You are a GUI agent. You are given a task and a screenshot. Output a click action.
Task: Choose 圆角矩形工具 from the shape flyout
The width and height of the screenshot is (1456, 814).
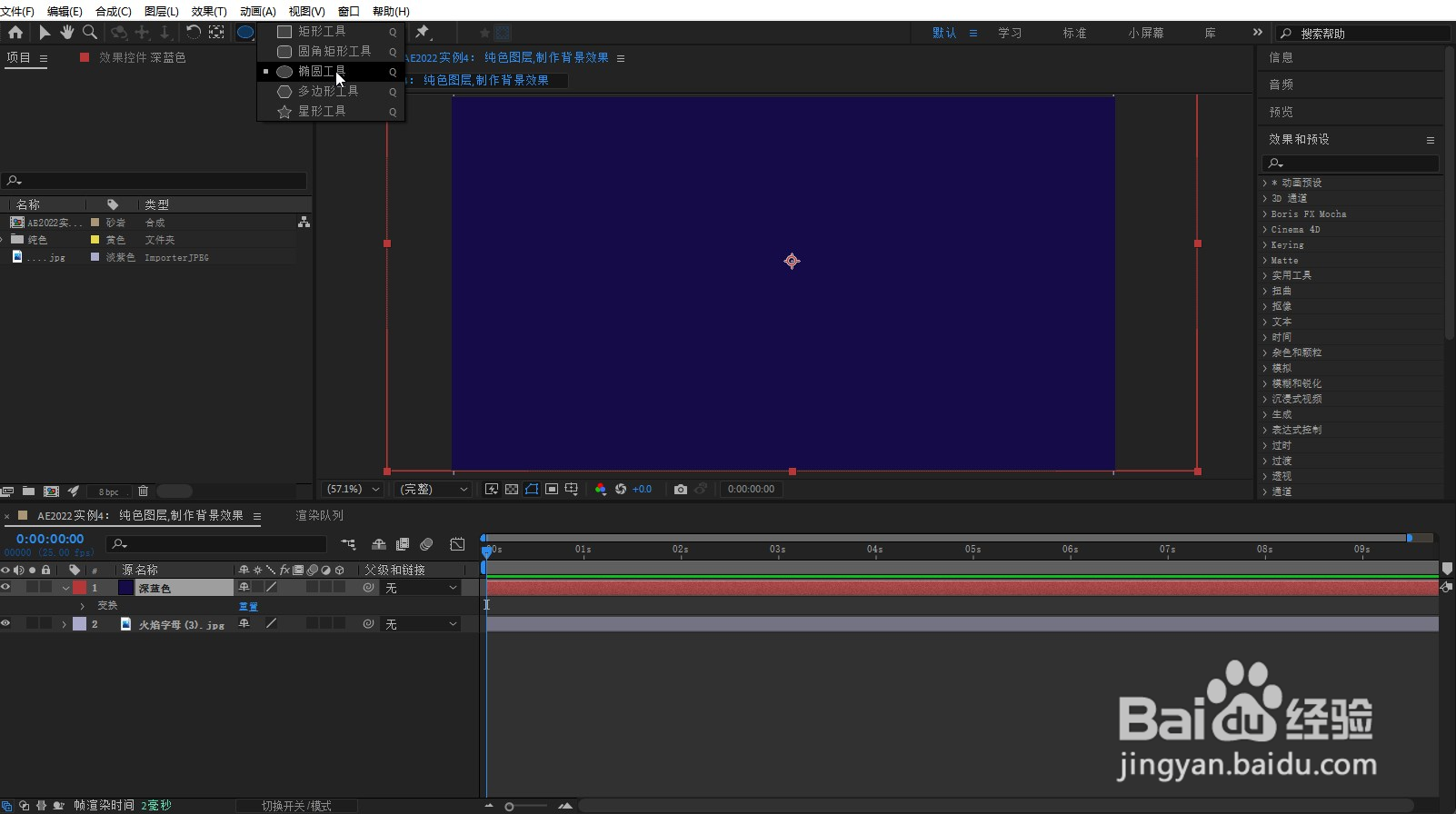pos(331,51)
